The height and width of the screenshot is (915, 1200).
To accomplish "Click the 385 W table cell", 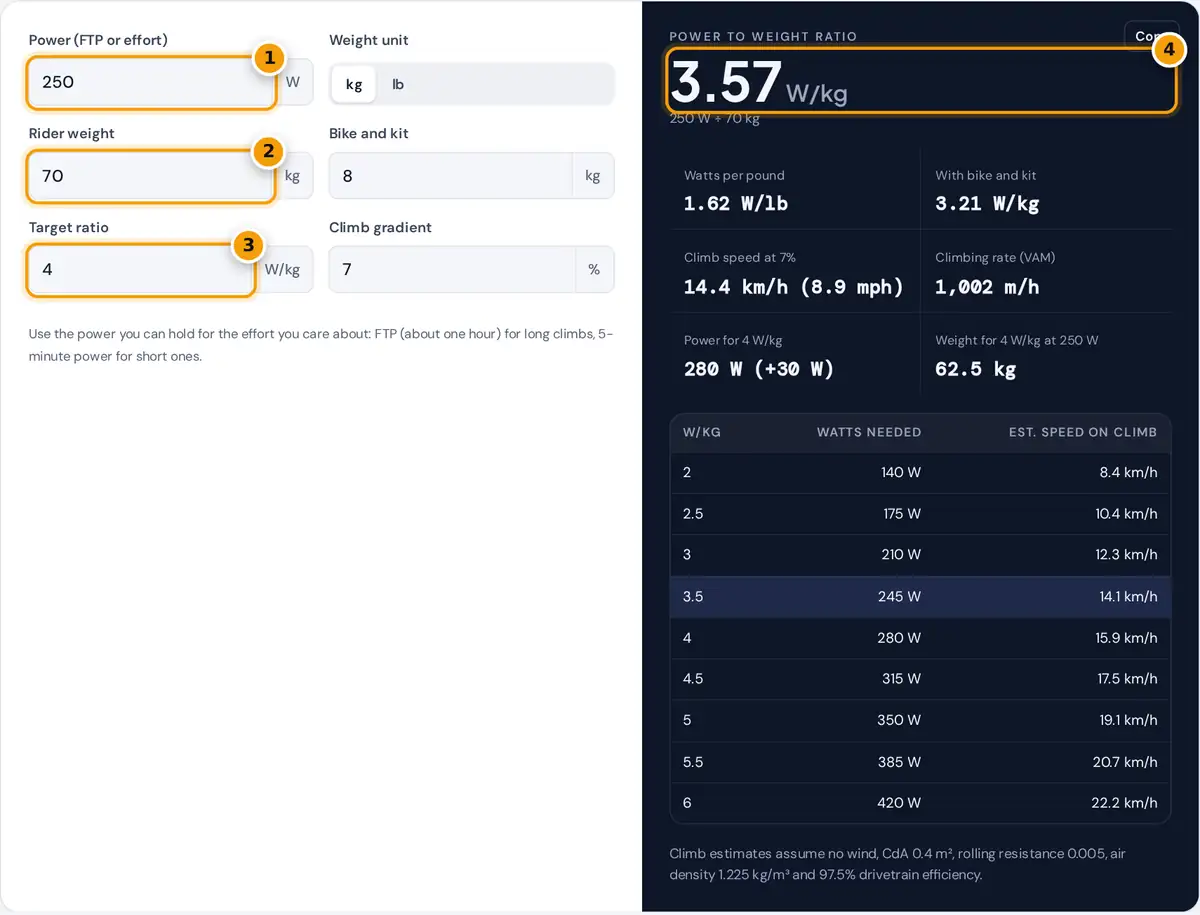I will (900, 761).
